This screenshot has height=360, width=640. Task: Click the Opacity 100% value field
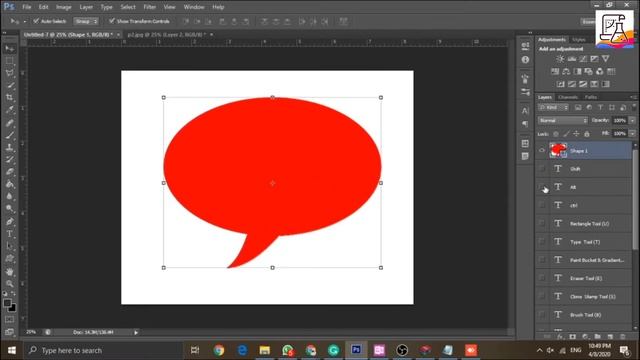tap(620, 120)
